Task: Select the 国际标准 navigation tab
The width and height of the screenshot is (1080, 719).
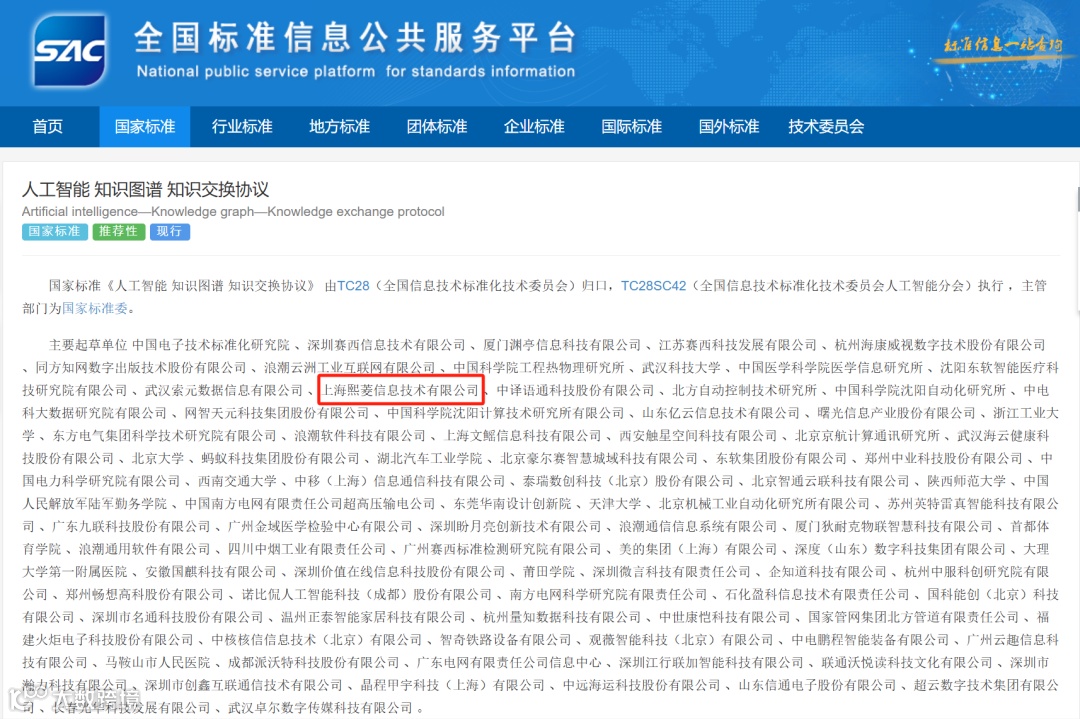Action: (x=632, y=127)
